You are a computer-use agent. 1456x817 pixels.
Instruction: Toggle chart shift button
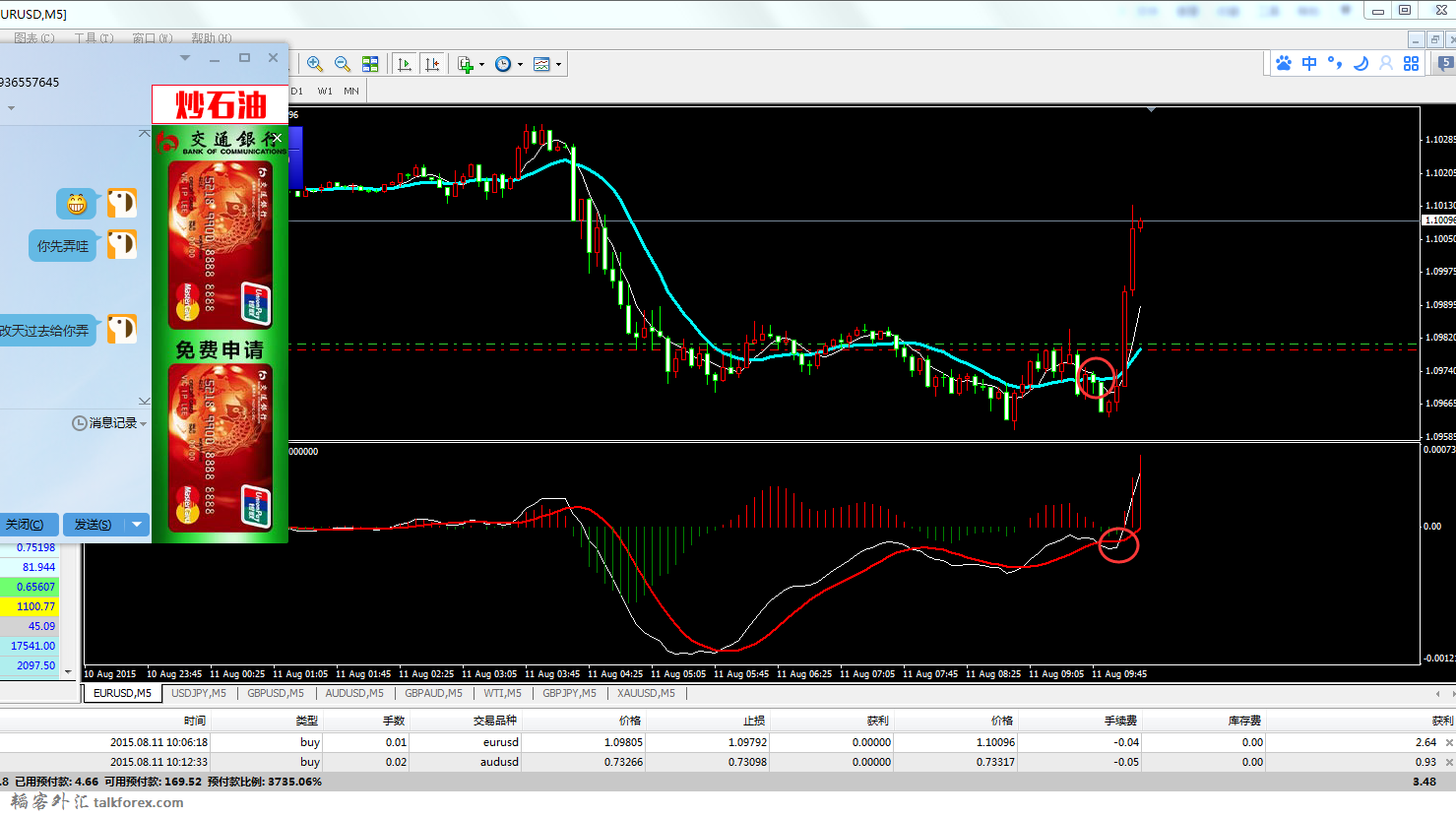(432, 64)
